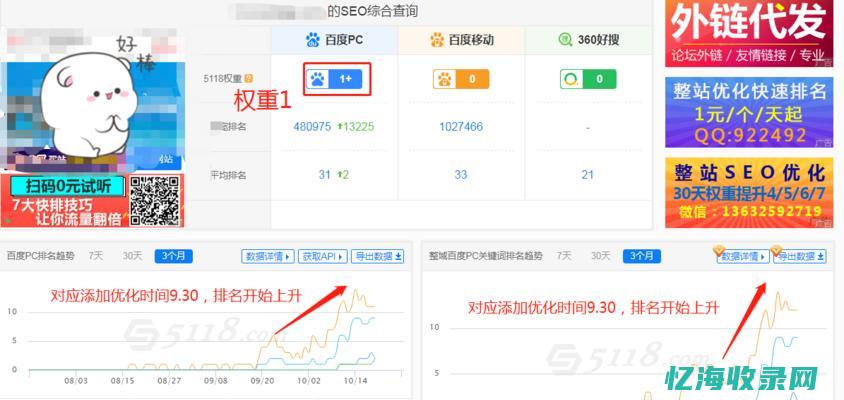This screenshot has height=400, width=844.
Task: Click the green ↑13225 rank change
Action: point(355,127)
